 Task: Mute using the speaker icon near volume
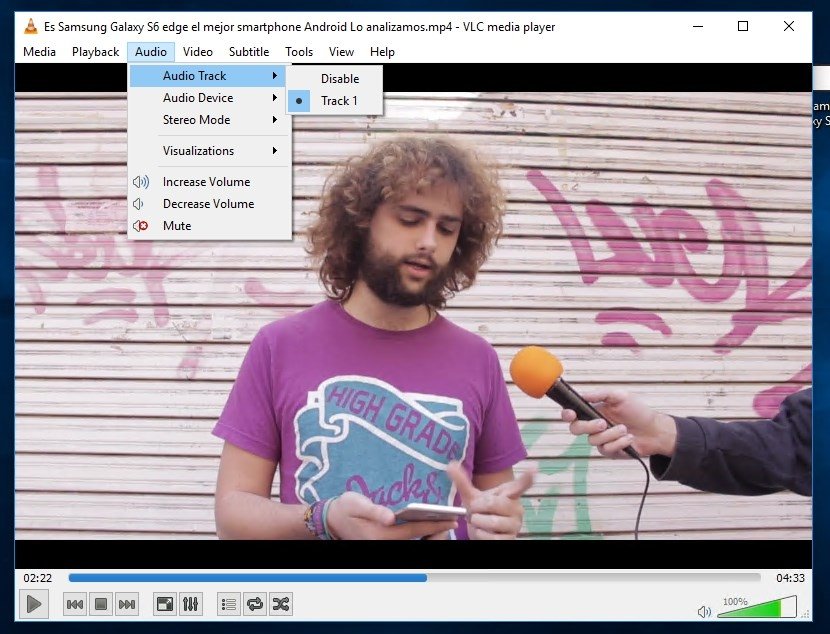coord(704,612)
